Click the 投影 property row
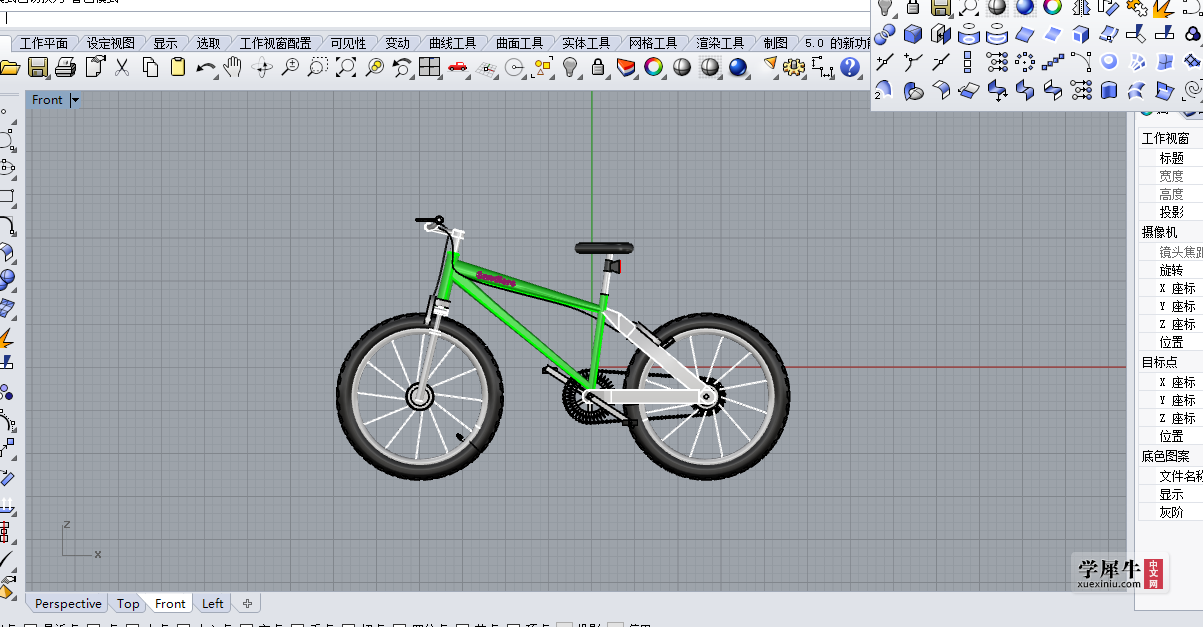 [1171, 212]
